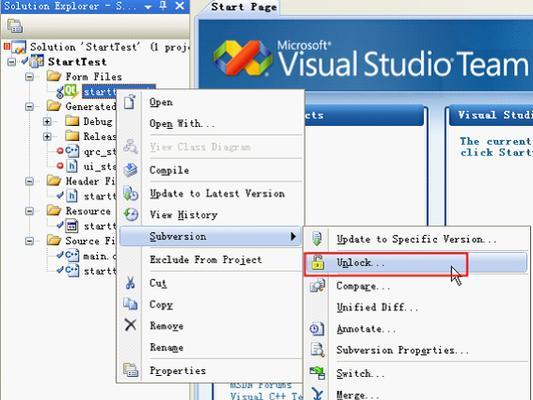Click the Update to Latest Version icon
The width and height of the screenshot is (533, 400).
pos(131,193)
